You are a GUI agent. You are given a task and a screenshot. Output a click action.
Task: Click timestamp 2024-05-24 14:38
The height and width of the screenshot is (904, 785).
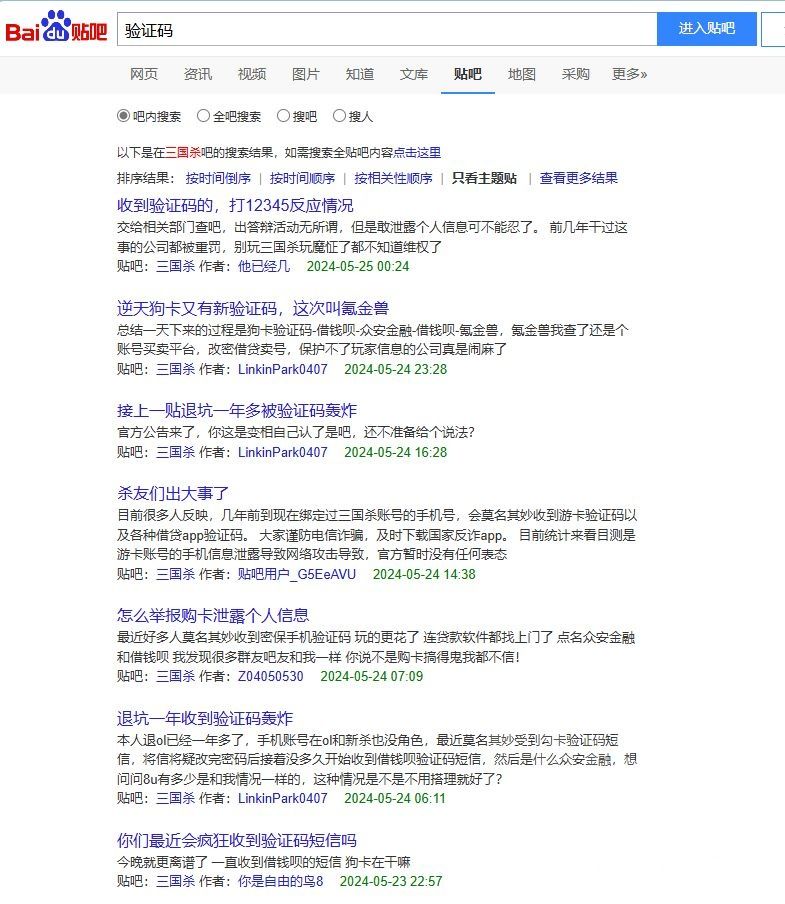pyautogui.click(x=424, y=575)
